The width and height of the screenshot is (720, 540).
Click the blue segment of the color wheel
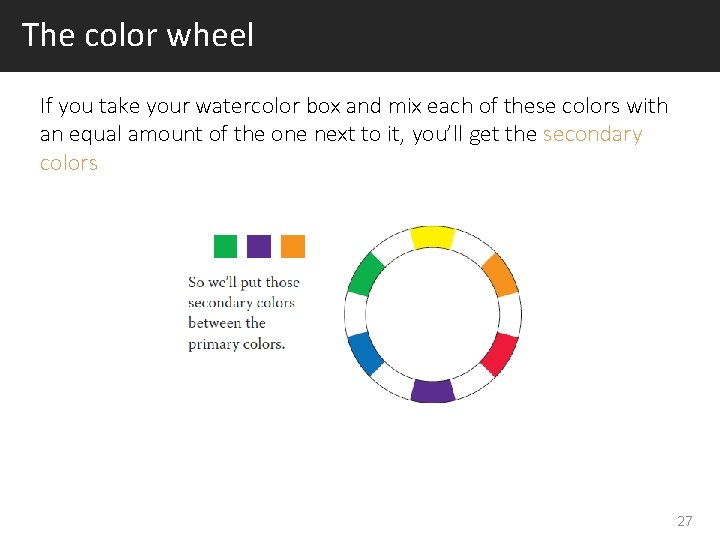tap(365, 353)
